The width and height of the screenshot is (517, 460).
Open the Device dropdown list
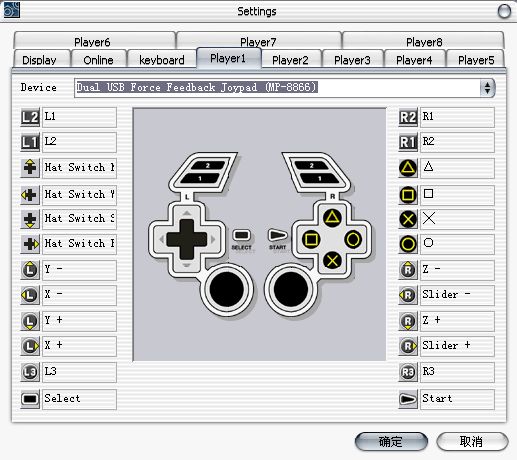[x=487, y=88]
